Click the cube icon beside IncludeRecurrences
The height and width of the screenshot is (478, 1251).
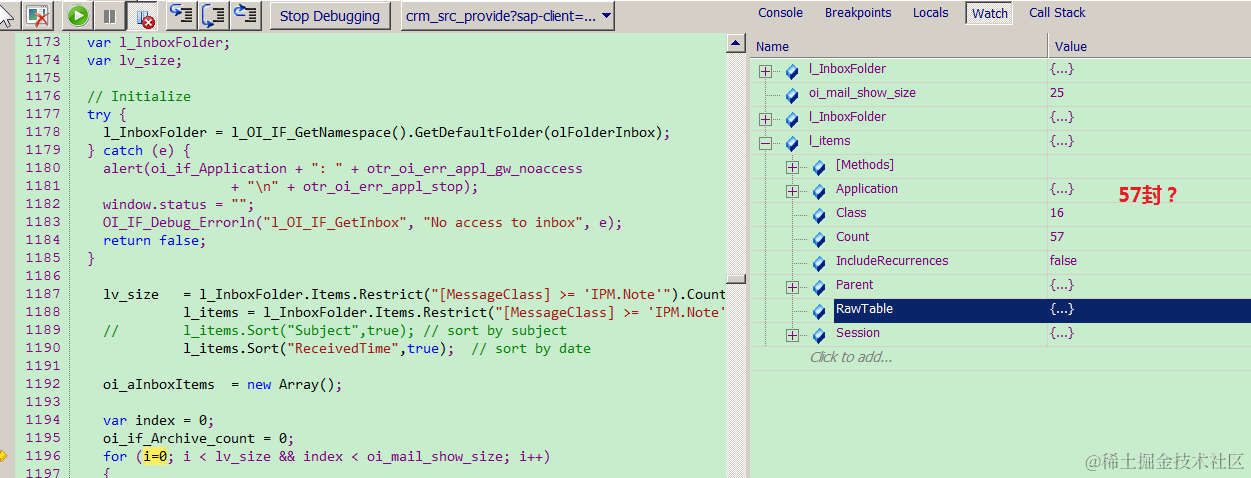819,263
